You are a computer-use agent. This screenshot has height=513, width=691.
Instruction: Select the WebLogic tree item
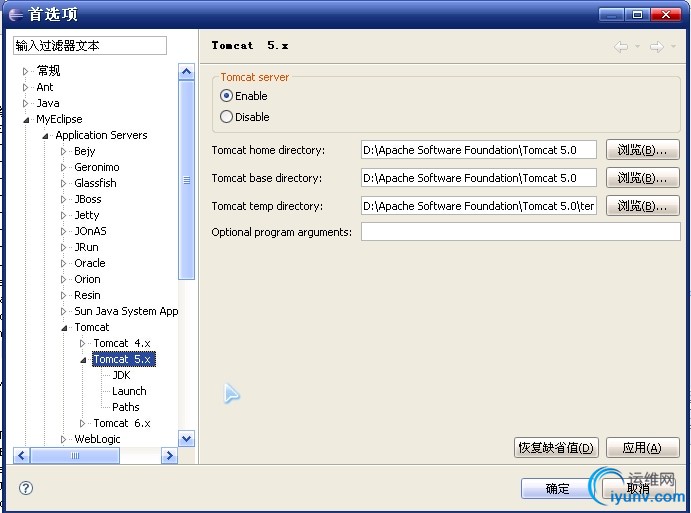97,439
